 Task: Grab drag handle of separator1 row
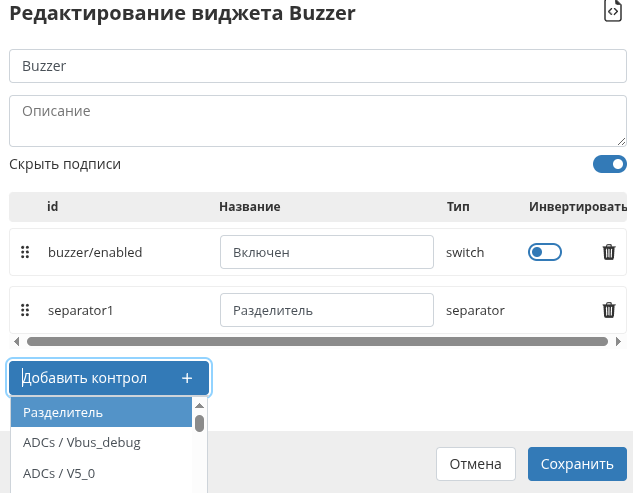coord(25,310)
